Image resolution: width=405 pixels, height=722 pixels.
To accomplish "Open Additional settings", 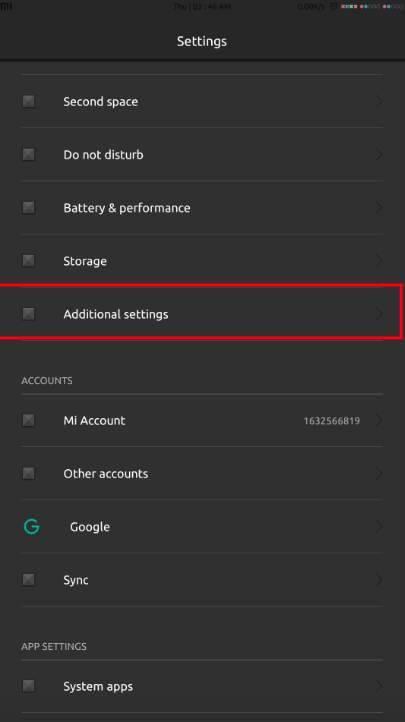I will [202, 314].
